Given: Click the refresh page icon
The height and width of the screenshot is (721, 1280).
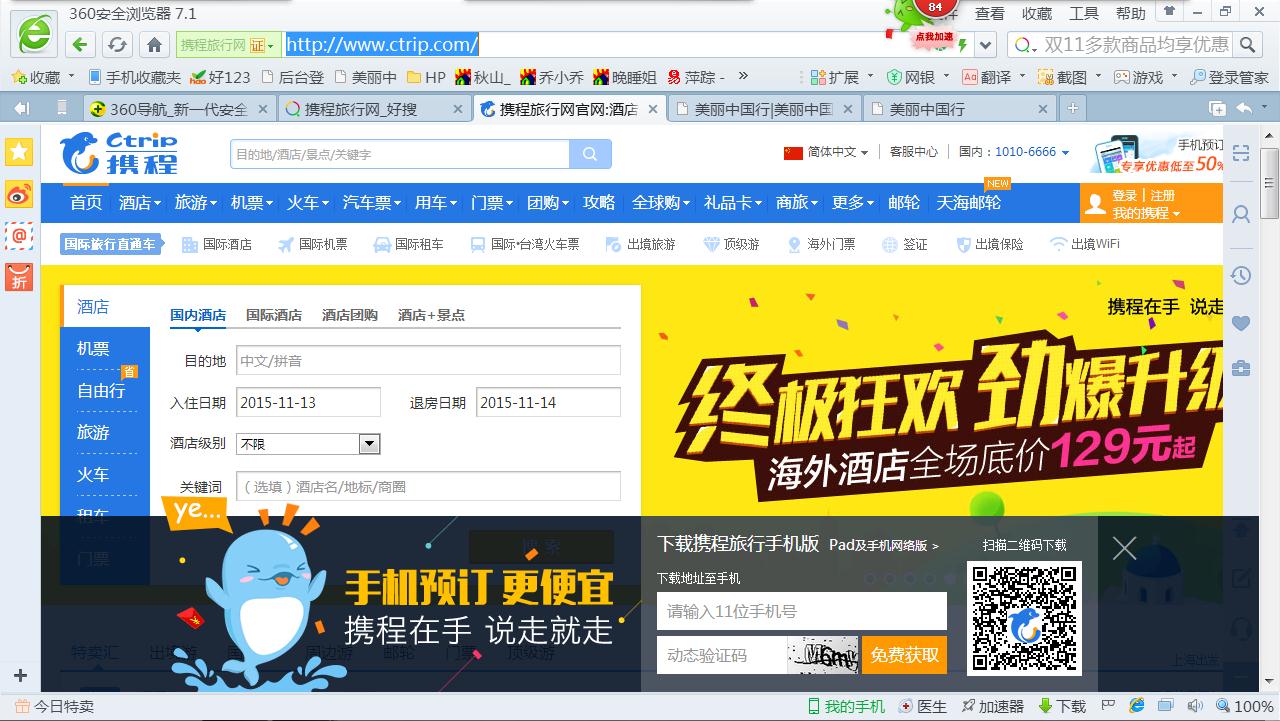Looking at the screenshot, I should click(117, 44).
